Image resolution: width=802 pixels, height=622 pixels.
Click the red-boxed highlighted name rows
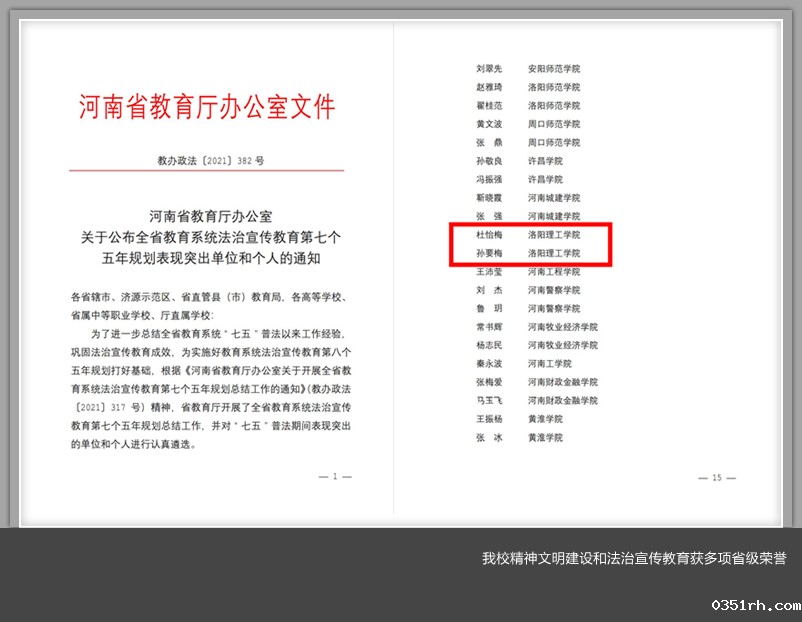(530, 243)
